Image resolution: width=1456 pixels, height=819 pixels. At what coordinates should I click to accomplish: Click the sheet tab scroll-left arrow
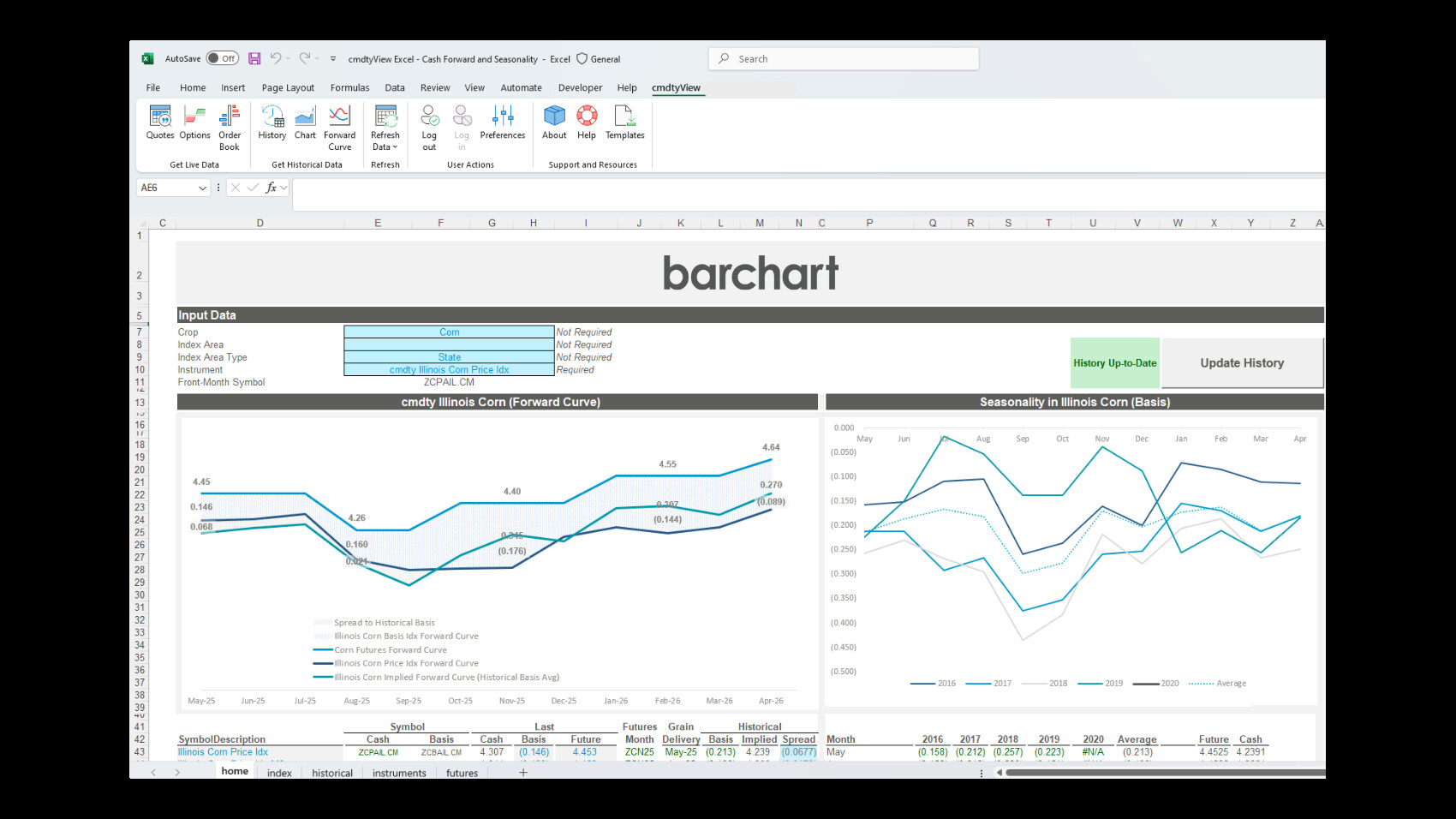click(x=153, y=773)
